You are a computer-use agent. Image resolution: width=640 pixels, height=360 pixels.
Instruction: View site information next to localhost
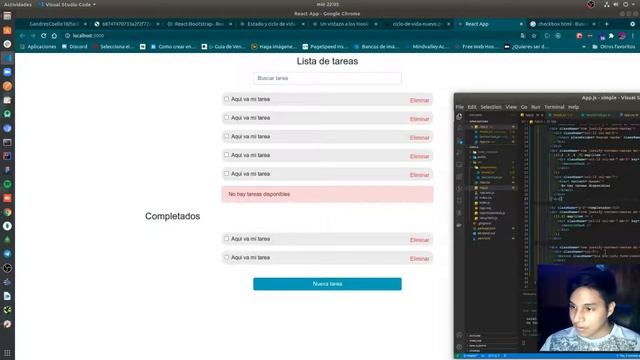pos(67,36)
